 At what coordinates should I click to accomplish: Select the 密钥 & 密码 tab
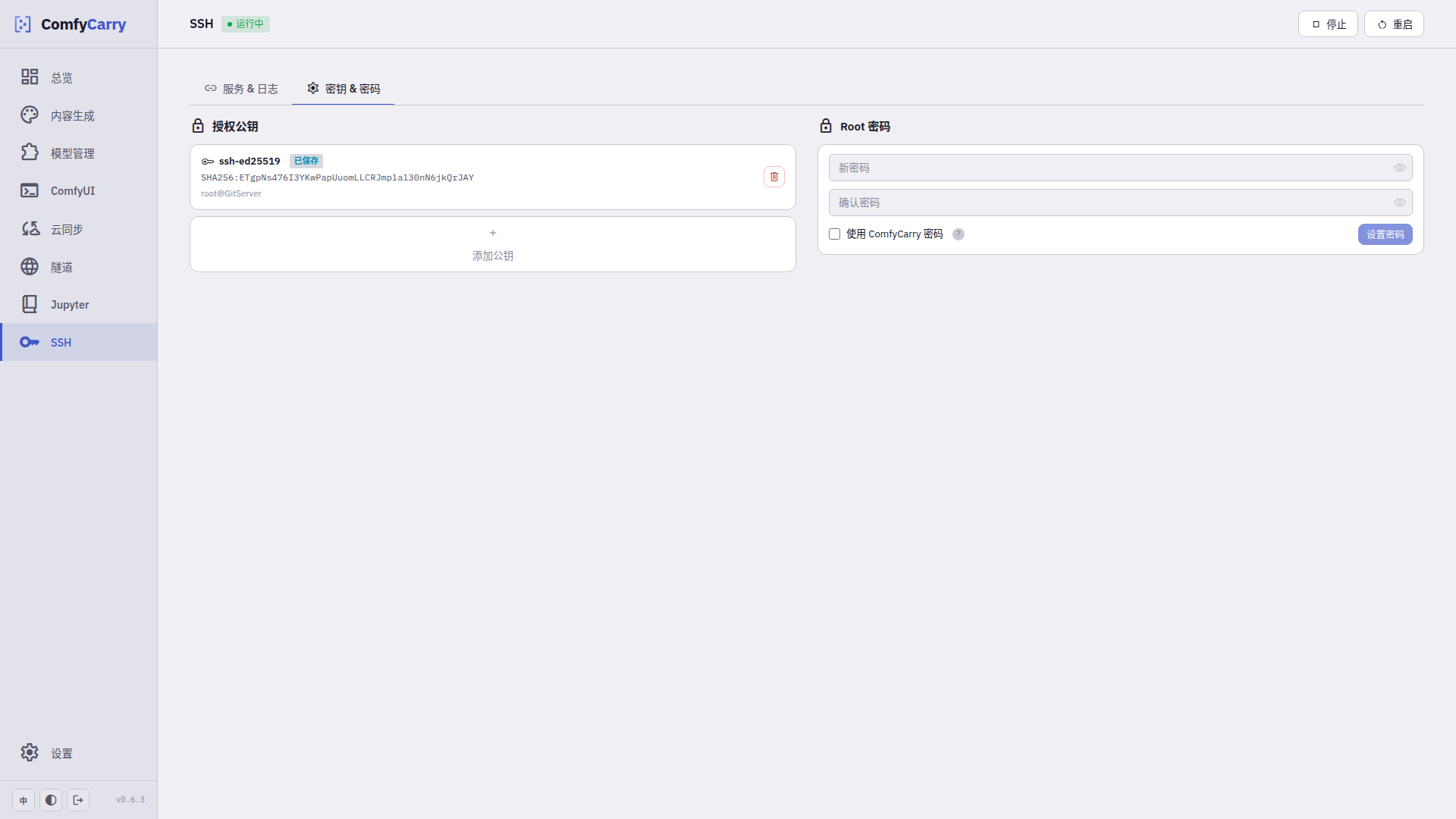[344, 89]
